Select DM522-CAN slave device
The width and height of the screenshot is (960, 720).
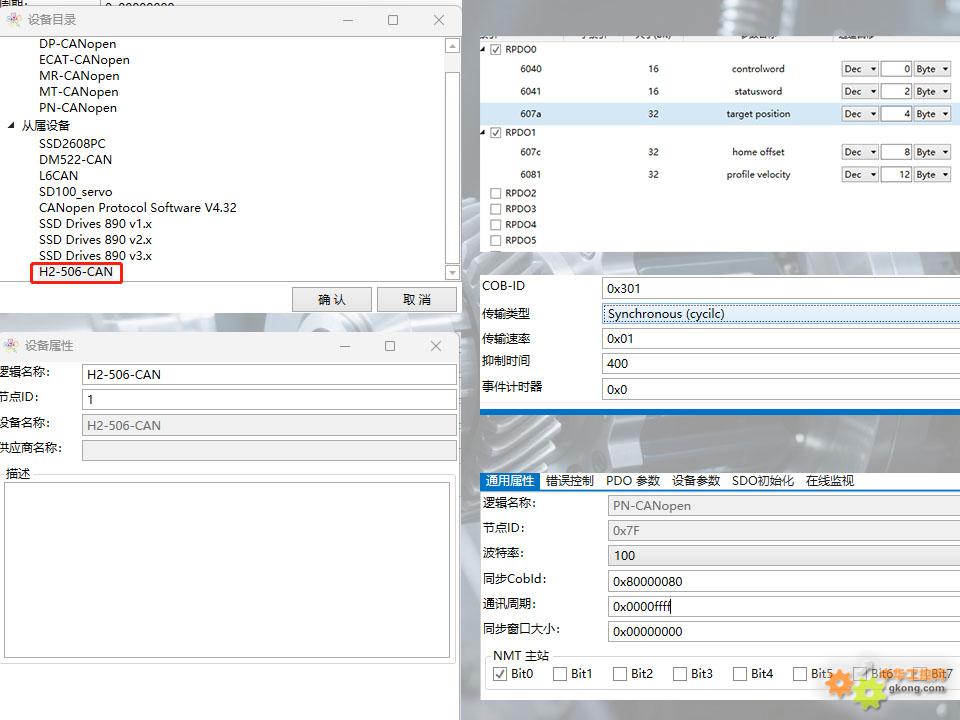pyautogui.click(x=75, y=160)
